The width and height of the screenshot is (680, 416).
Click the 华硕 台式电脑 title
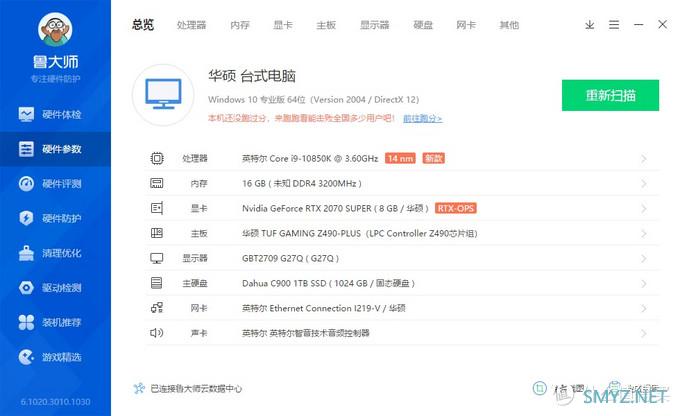pyautogui.click(x=252, y=76)
